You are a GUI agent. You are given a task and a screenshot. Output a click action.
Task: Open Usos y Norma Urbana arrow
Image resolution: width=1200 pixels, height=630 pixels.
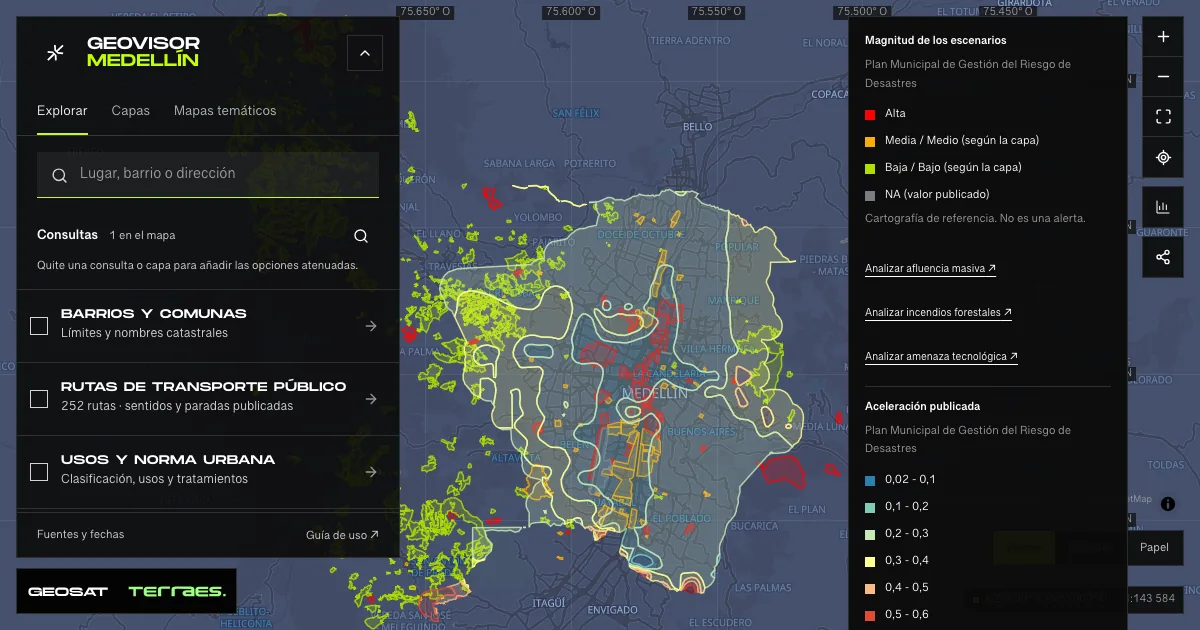[x=371, y=472]
